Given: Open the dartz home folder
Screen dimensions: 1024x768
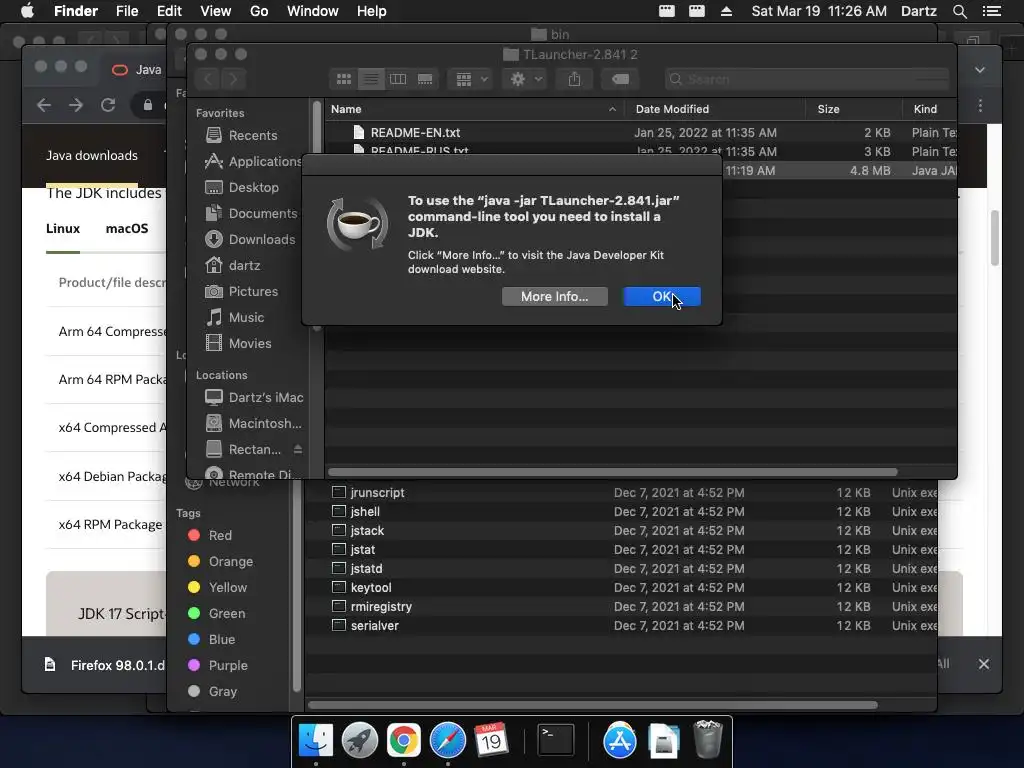Looking at the screenshot, I should point(232,266).
